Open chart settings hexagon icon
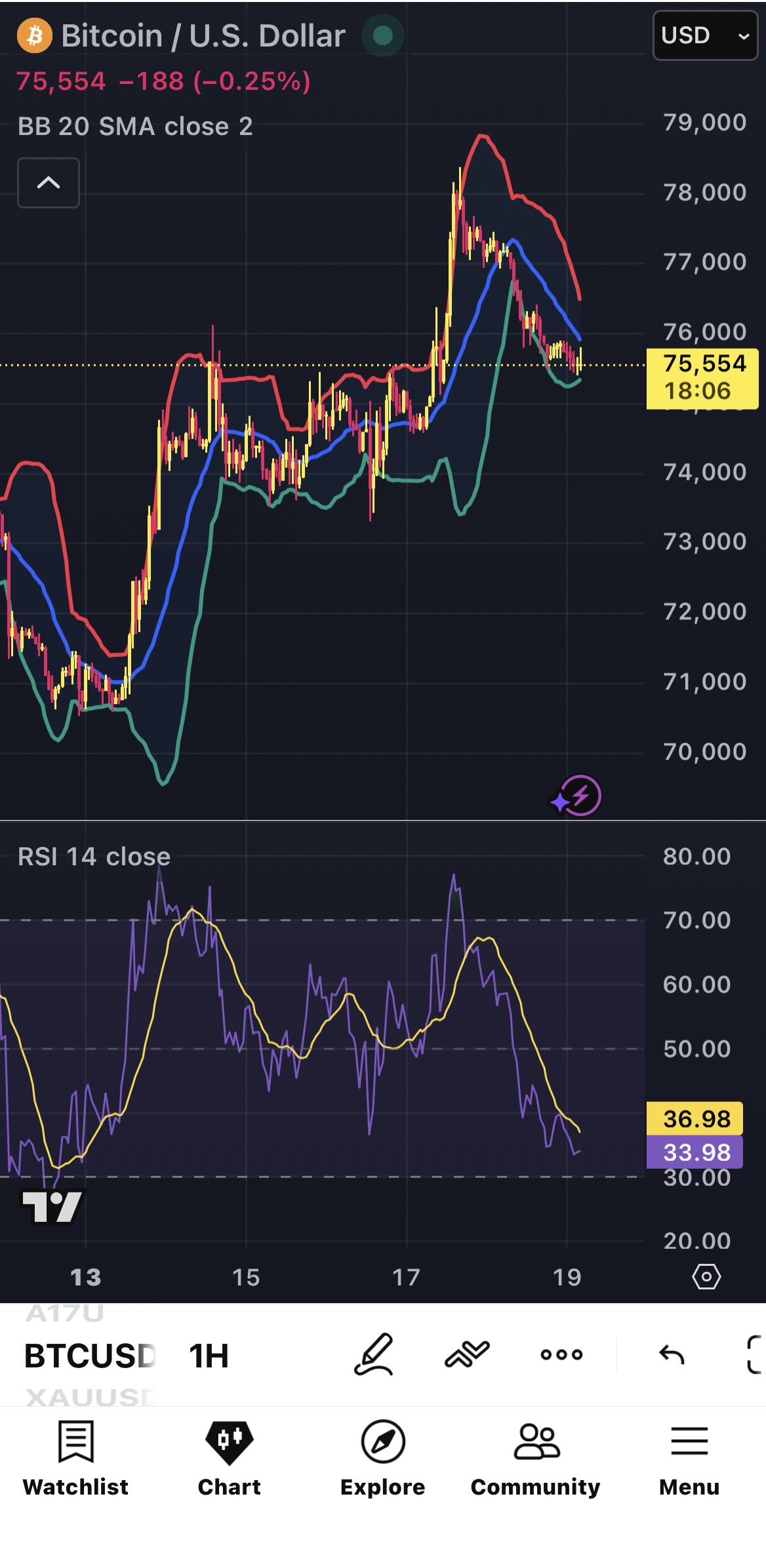 706,1277
